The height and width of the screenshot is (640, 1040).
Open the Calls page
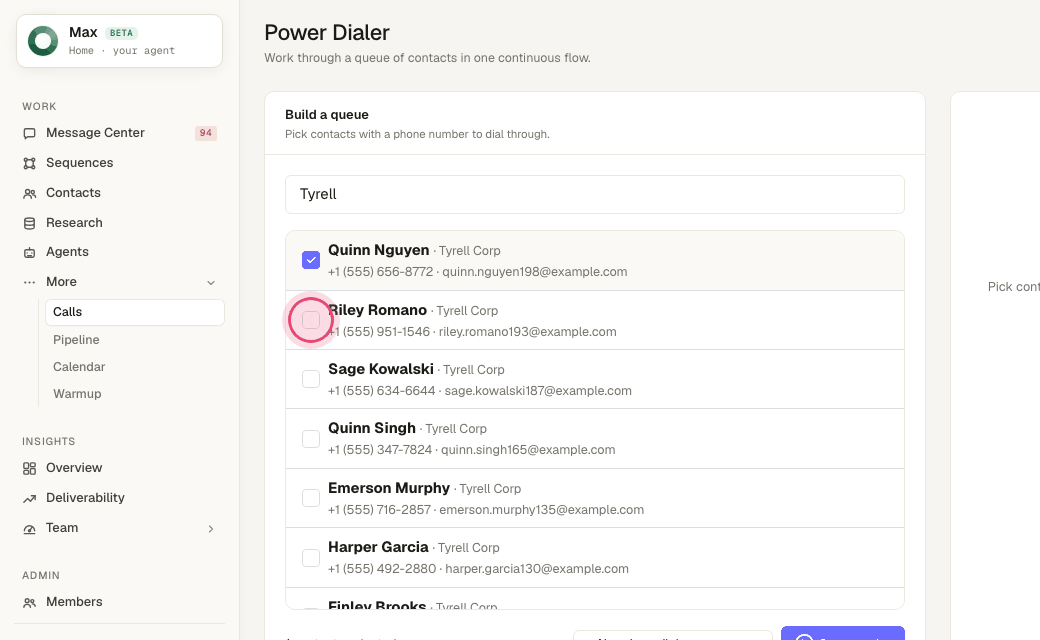(135, 312)
